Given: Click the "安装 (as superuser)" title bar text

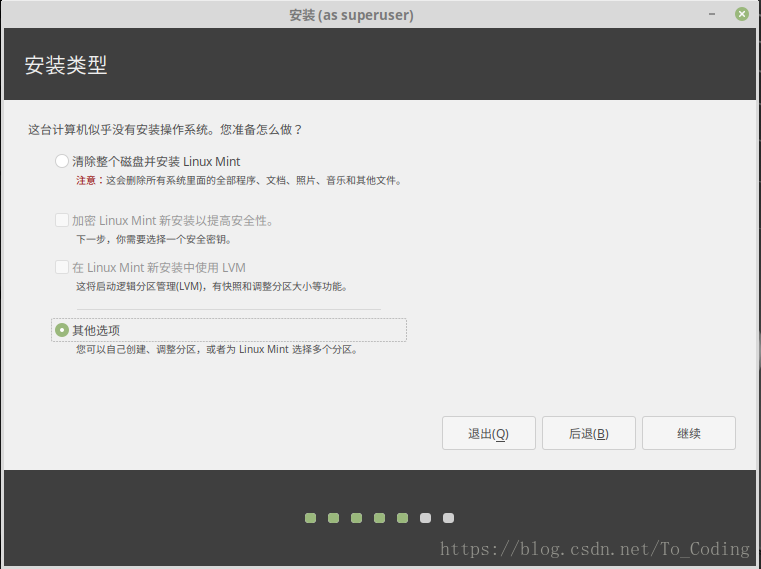Looking at the screenshot, I should [x=351, y=15].
